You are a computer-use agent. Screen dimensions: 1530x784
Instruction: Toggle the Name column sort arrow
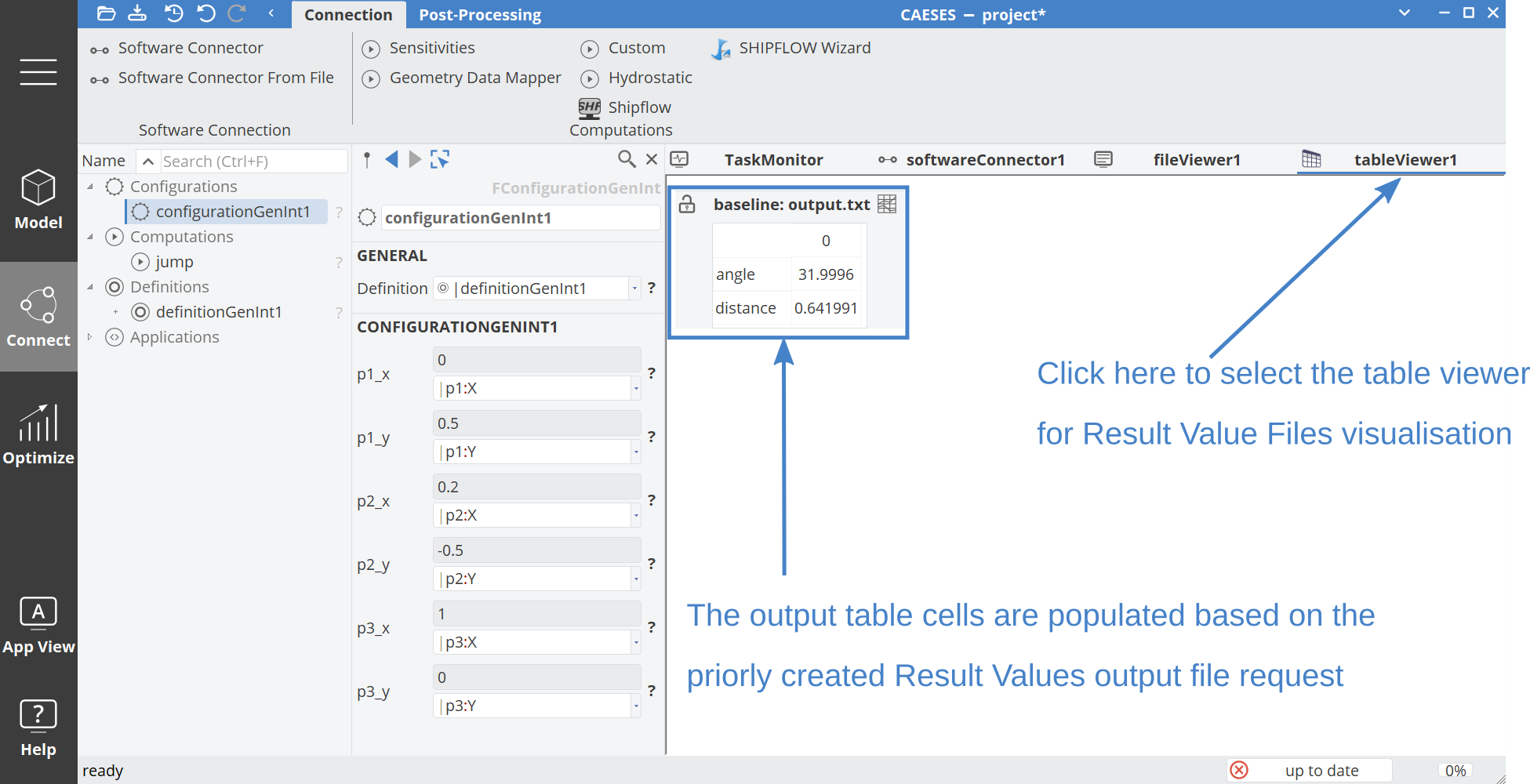(x=147, y=162)
